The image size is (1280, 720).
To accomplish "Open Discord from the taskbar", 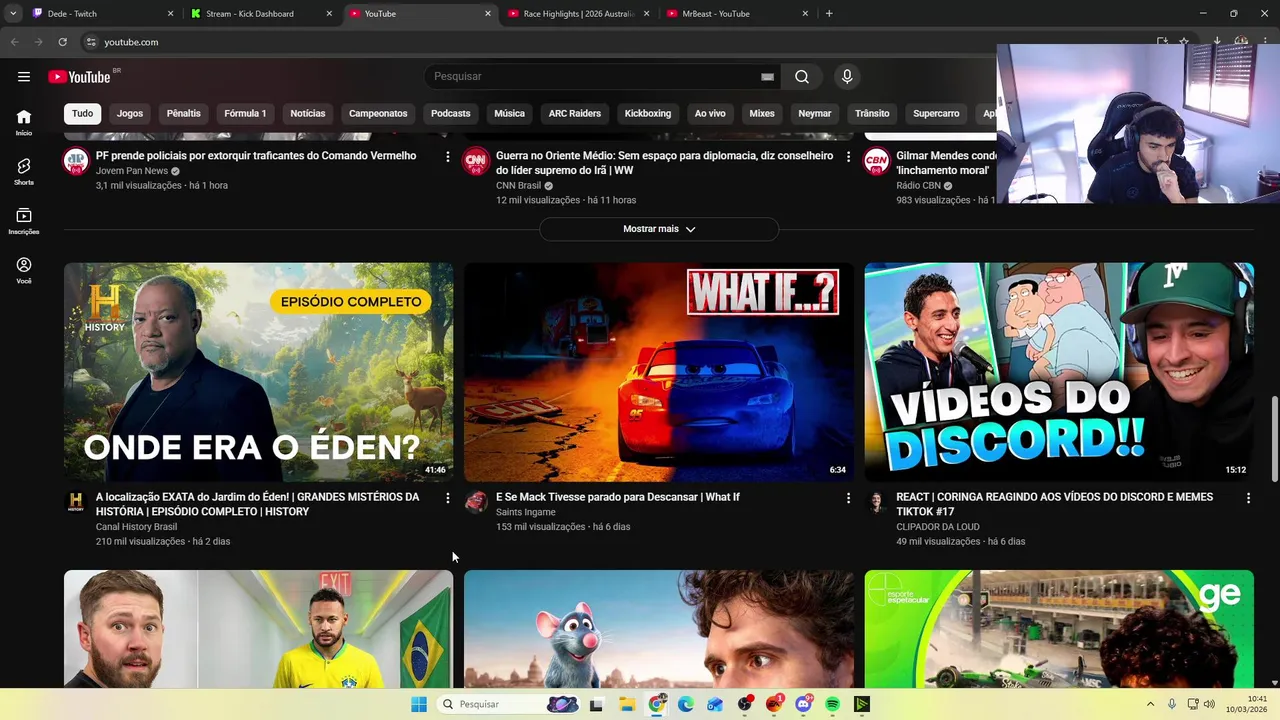I will point(803,705).
